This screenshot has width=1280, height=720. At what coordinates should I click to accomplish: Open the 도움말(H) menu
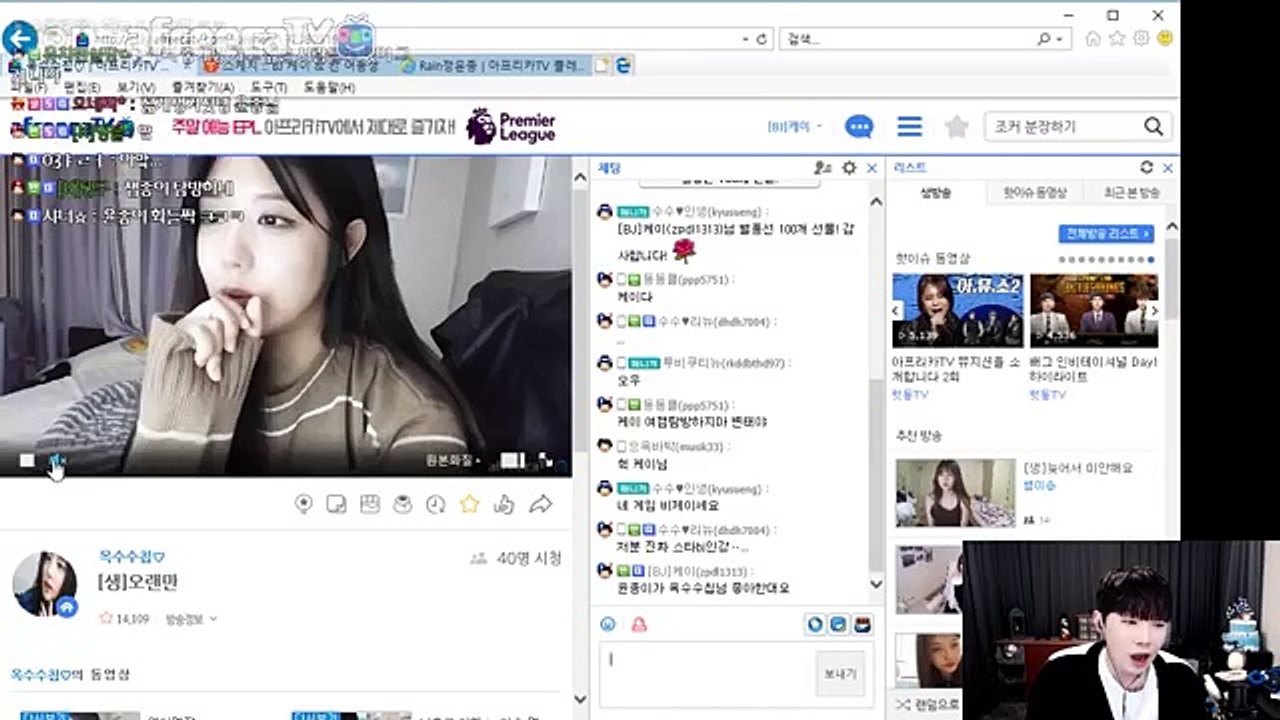click(328, 88)
